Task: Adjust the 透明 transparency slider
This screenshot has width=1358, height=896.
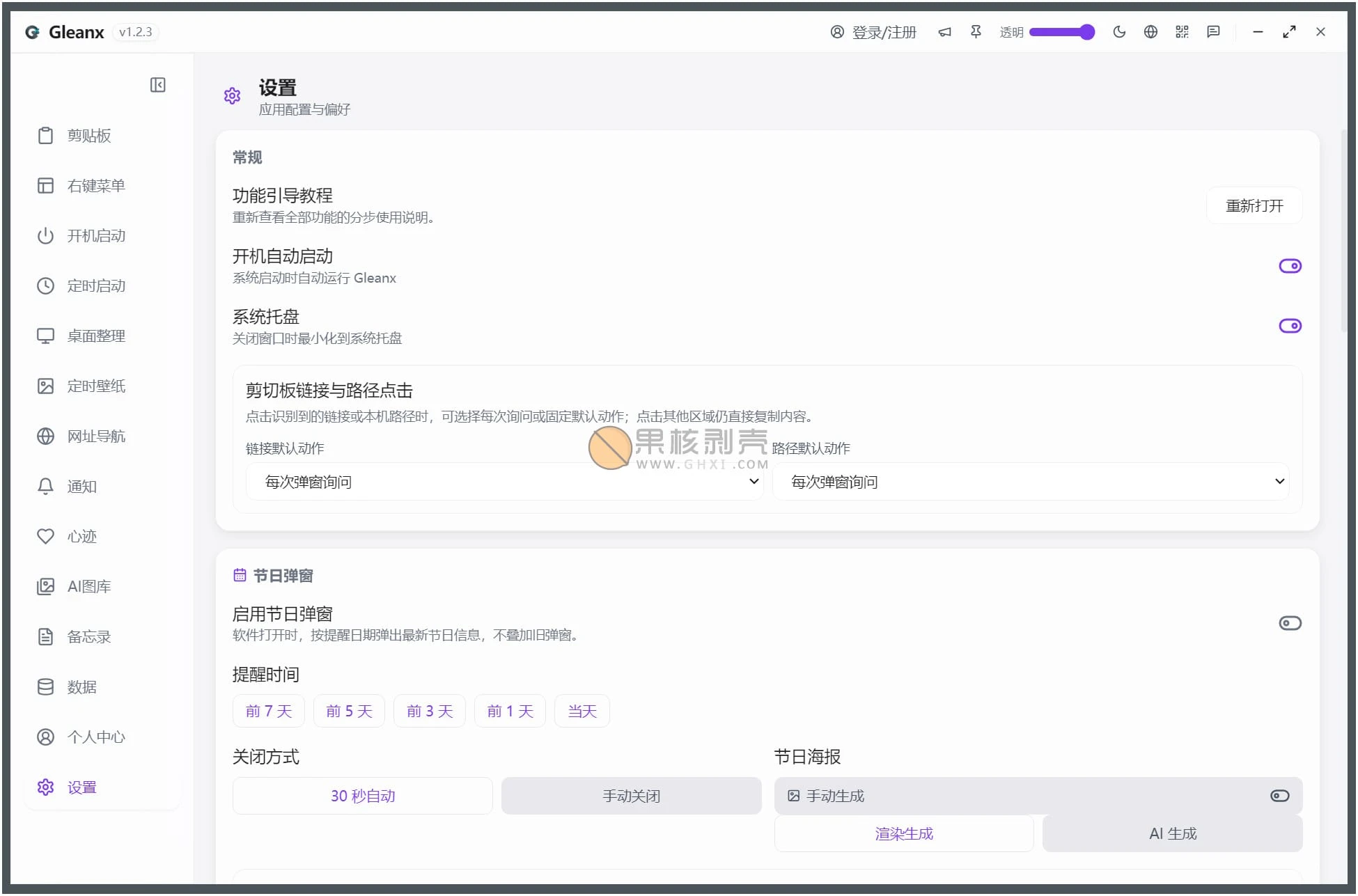Action: 1062,32
